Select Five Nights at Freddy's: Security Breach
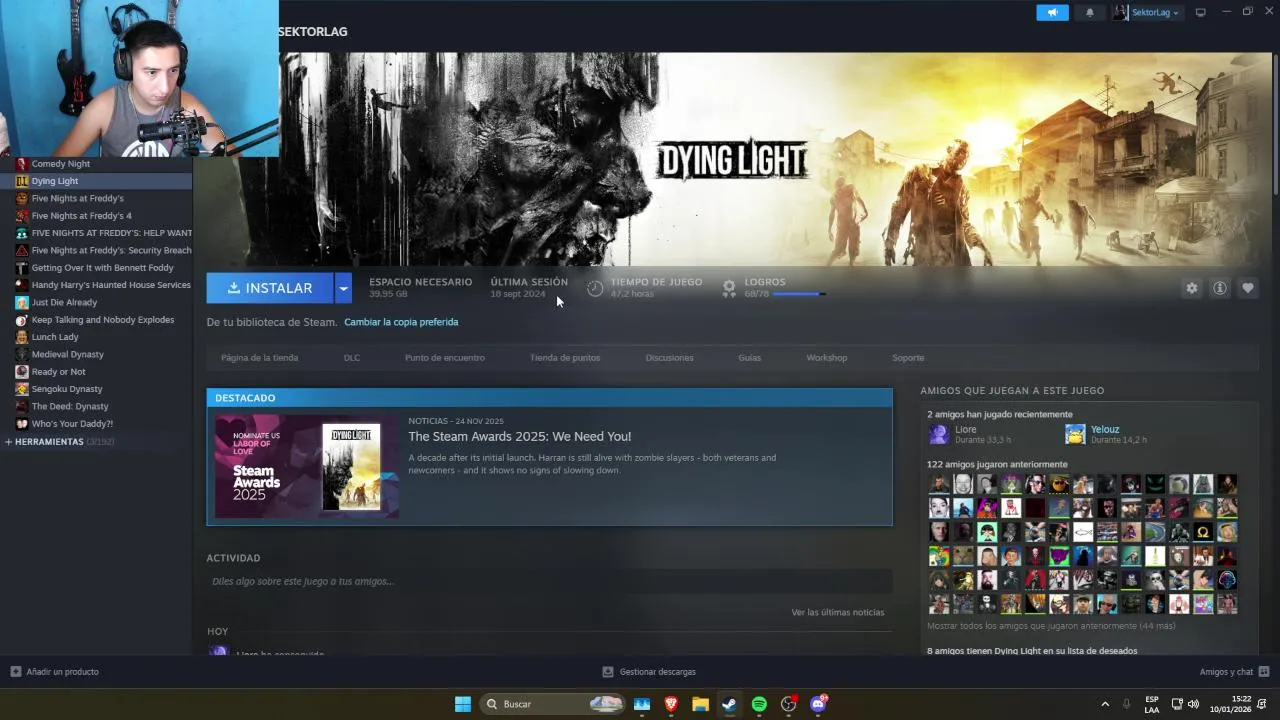This screenshot has width=1280, height=720. point(96,250)
